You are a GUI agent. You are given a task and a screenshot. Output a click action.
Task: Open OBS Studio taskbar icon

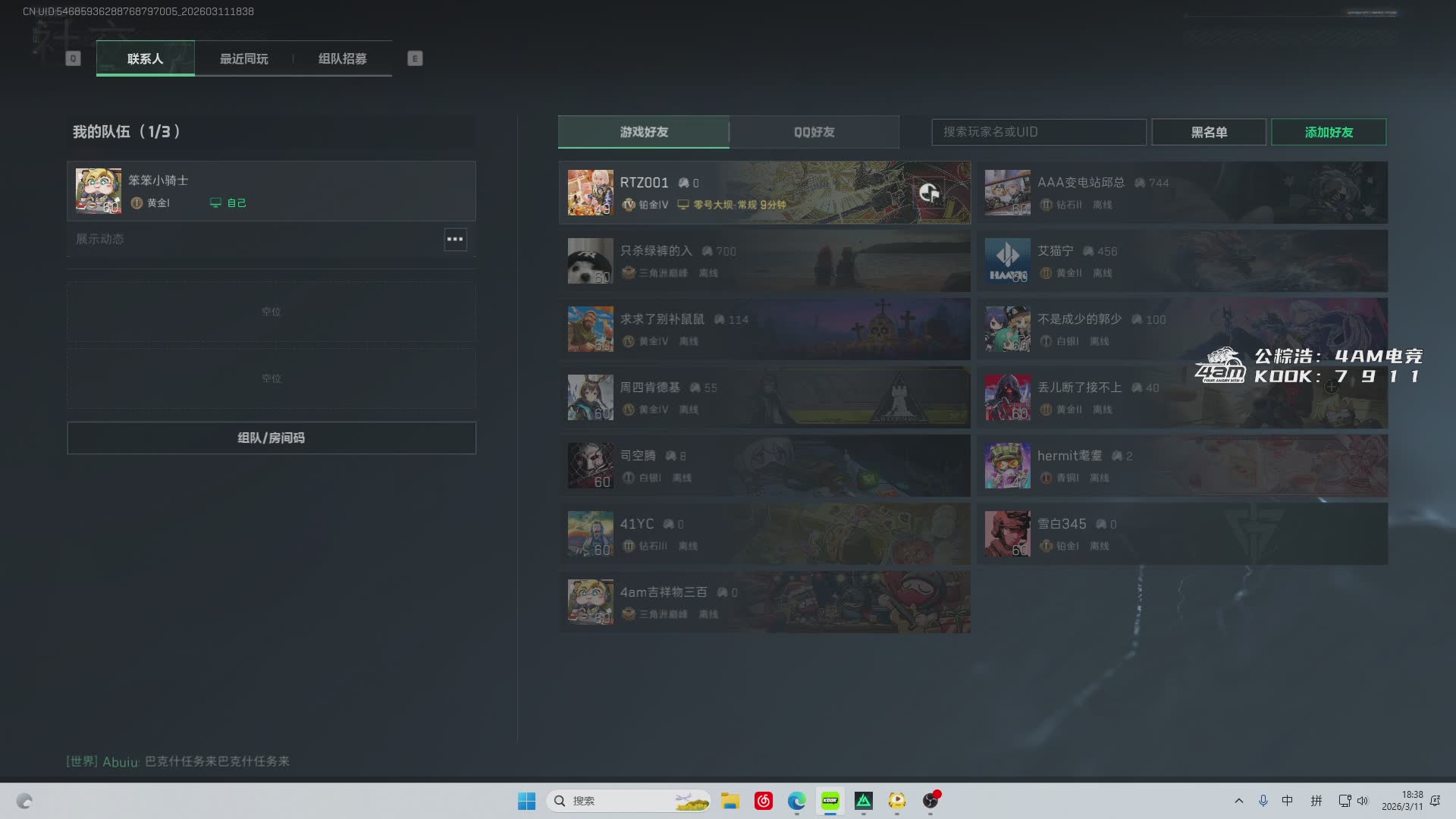pyautogui.click(x=930, y=801)
